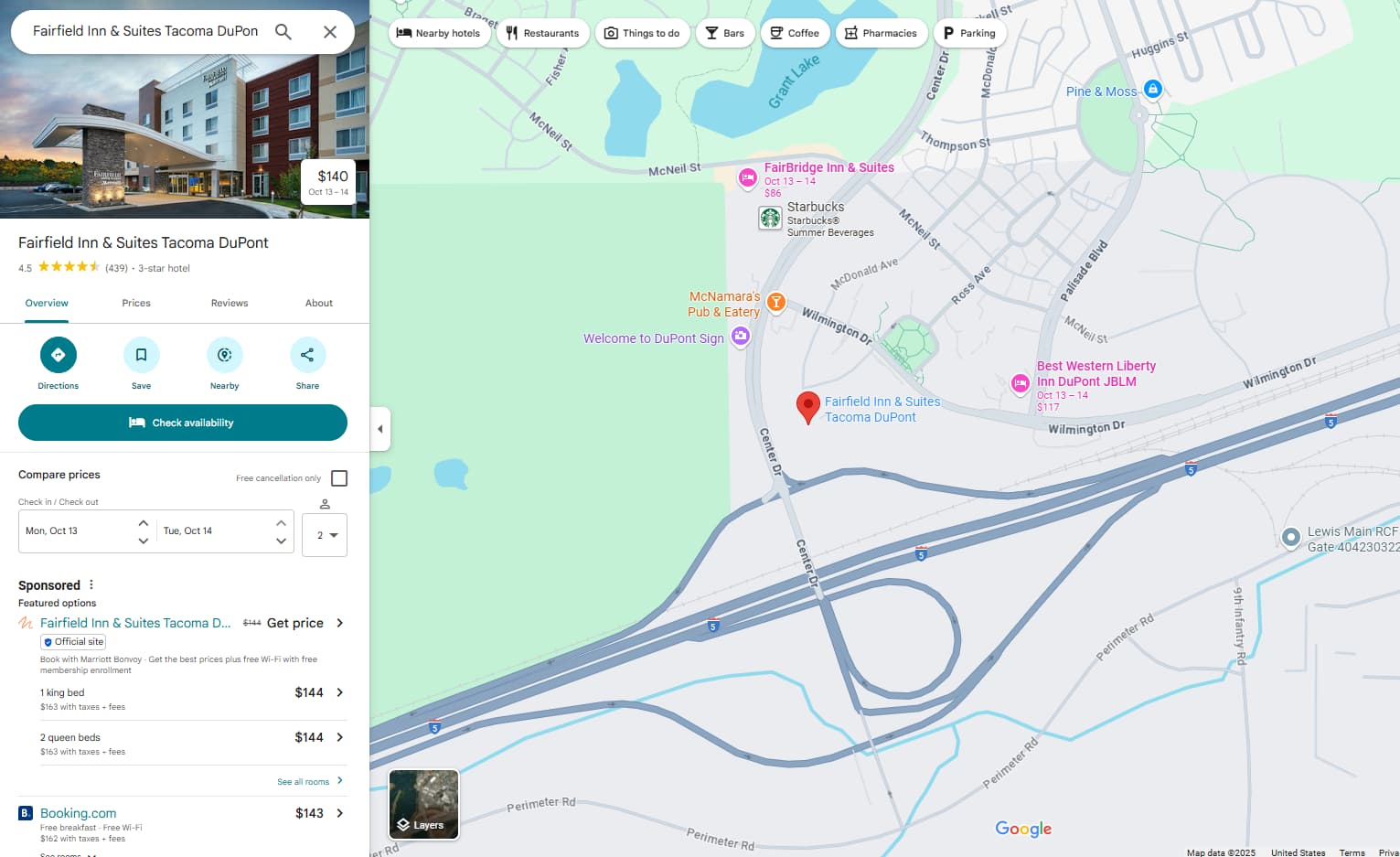Open the guests count dropdown
Screen dimensions: 1400x857
point(325,535)
